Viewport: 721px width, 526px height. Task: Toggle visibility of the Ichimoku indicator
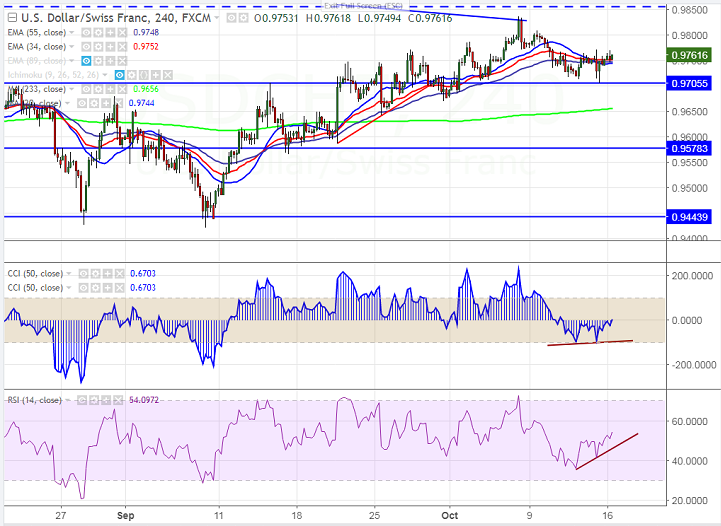coord(120,75)
